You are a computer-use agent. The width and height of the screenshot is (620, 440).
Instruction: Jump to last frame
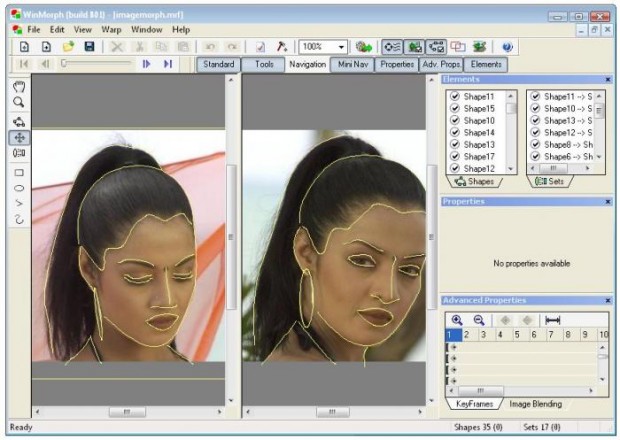tap(168, 64)
